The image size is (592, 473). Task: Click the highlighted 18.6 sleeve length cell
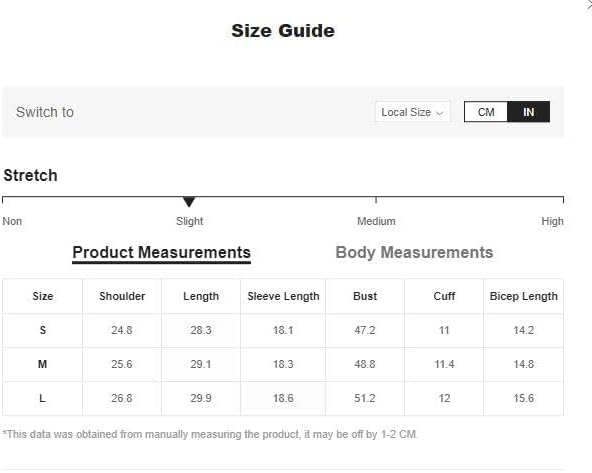pos(283,398)
